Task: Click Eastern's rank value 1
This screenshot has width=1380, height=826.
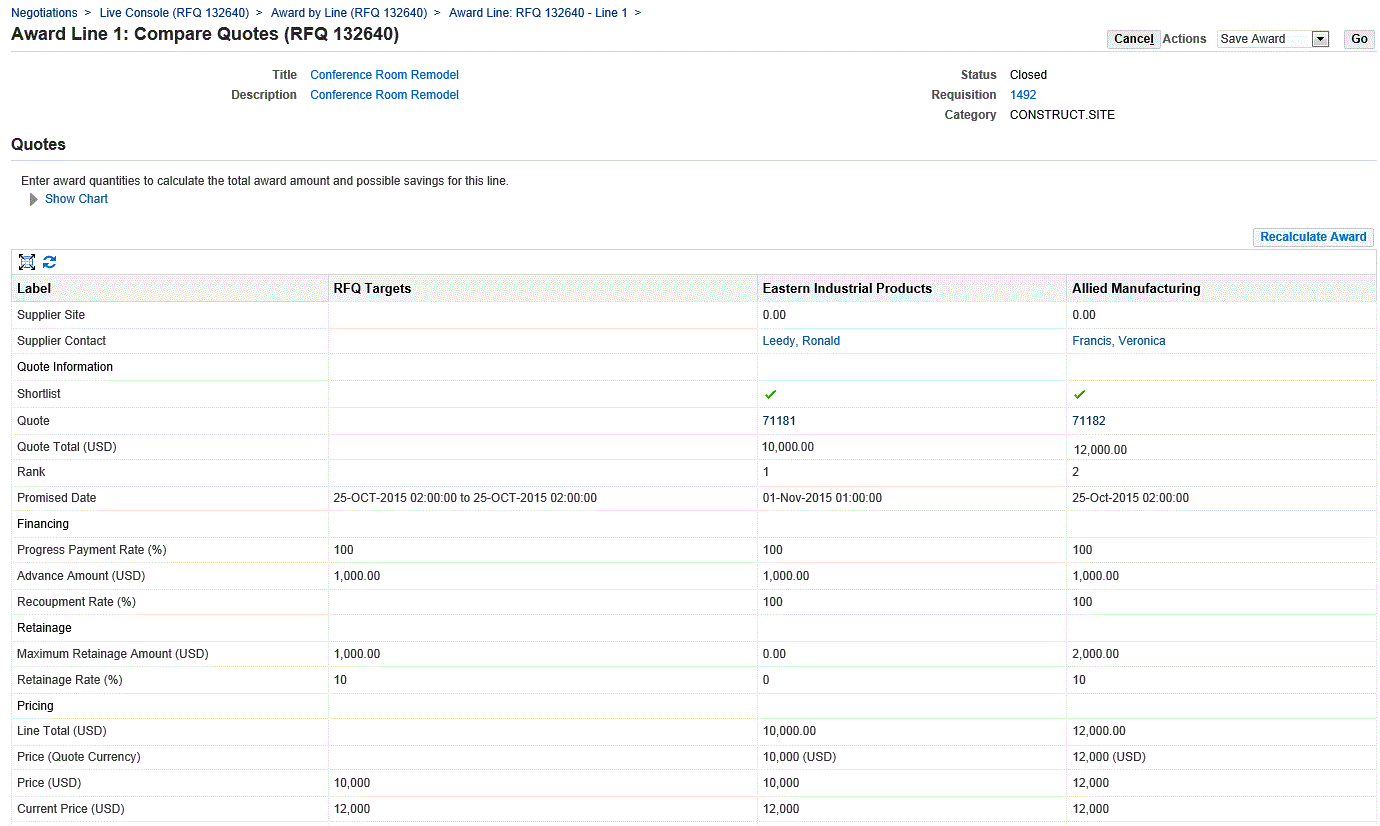Action: 766,472
